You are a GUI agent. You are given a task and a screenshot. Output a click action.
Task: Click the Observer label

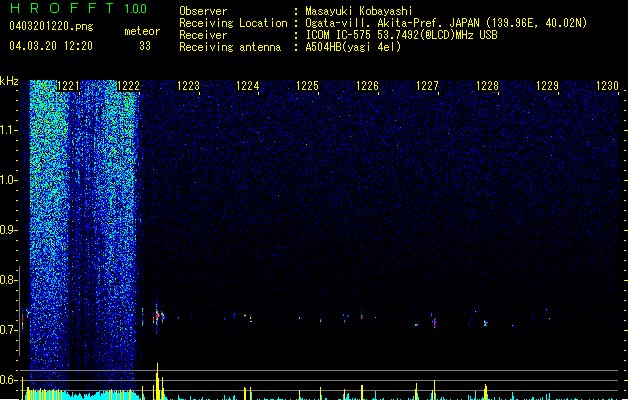pos(203,11)
